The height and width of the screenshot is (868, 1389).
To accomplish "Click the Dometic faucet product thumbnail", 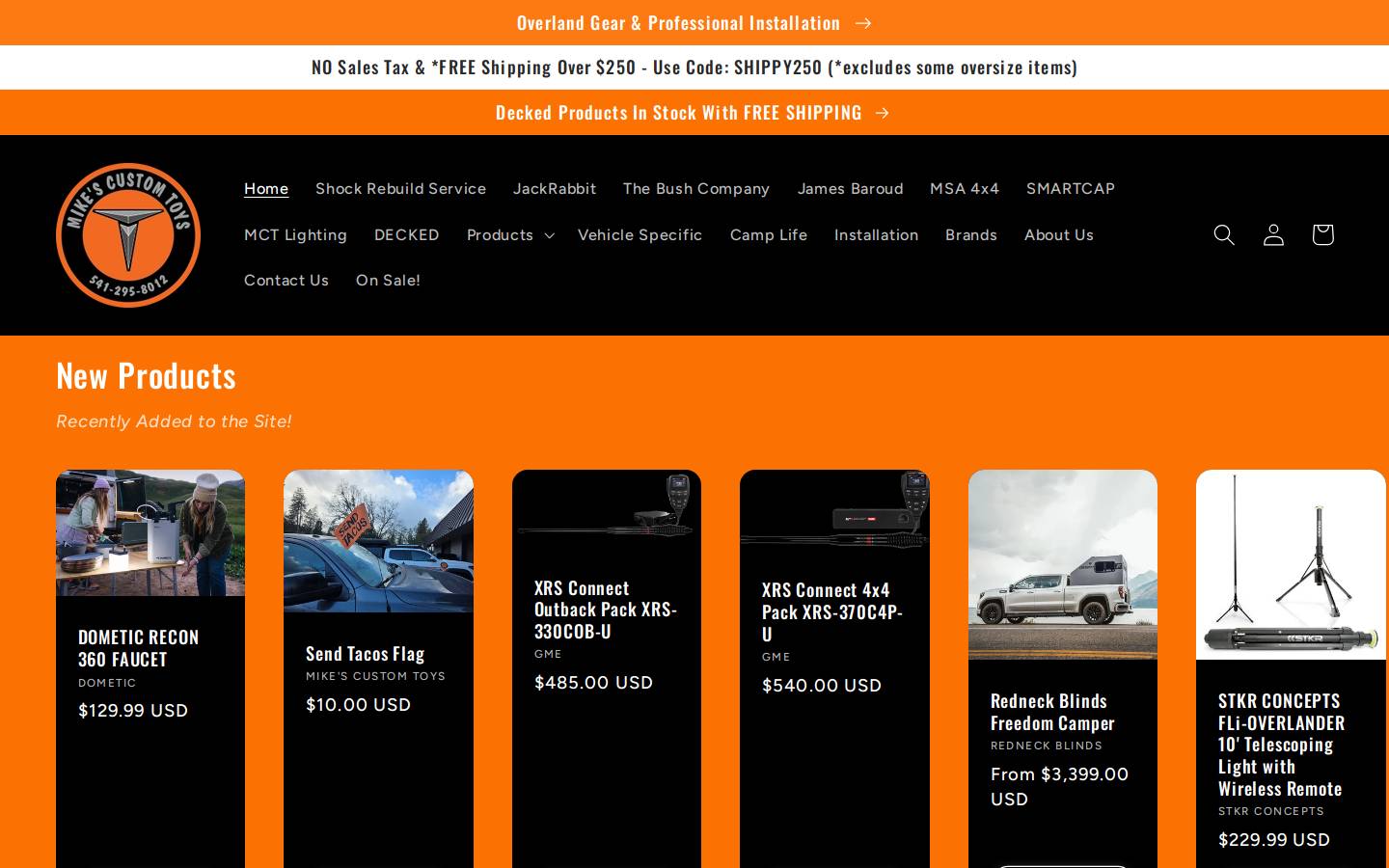I will pos(150,533).
